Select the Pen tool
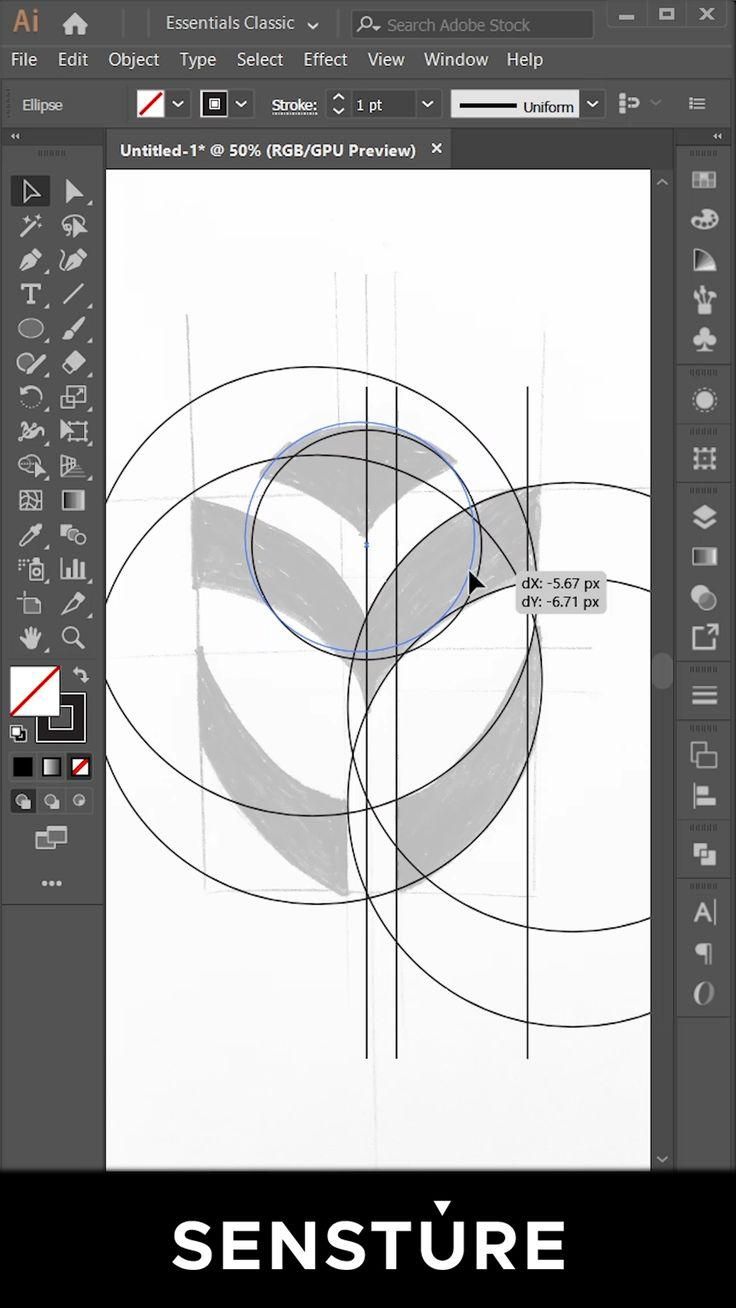Image resolution: width=736 pixels, height=1308 pixels. [x=31, y=260]
